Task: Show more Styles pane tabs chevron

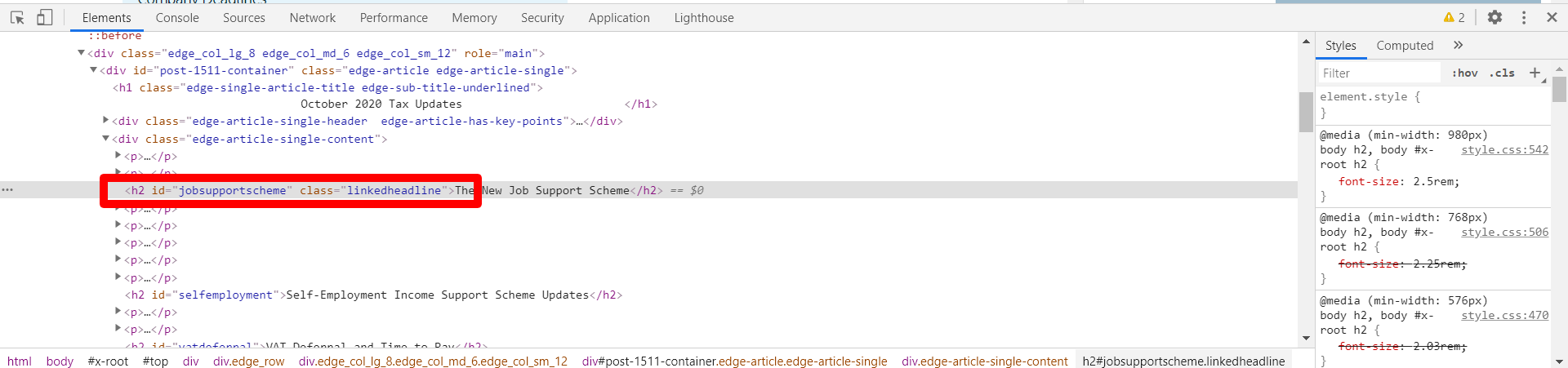Action: [1458, 45]
